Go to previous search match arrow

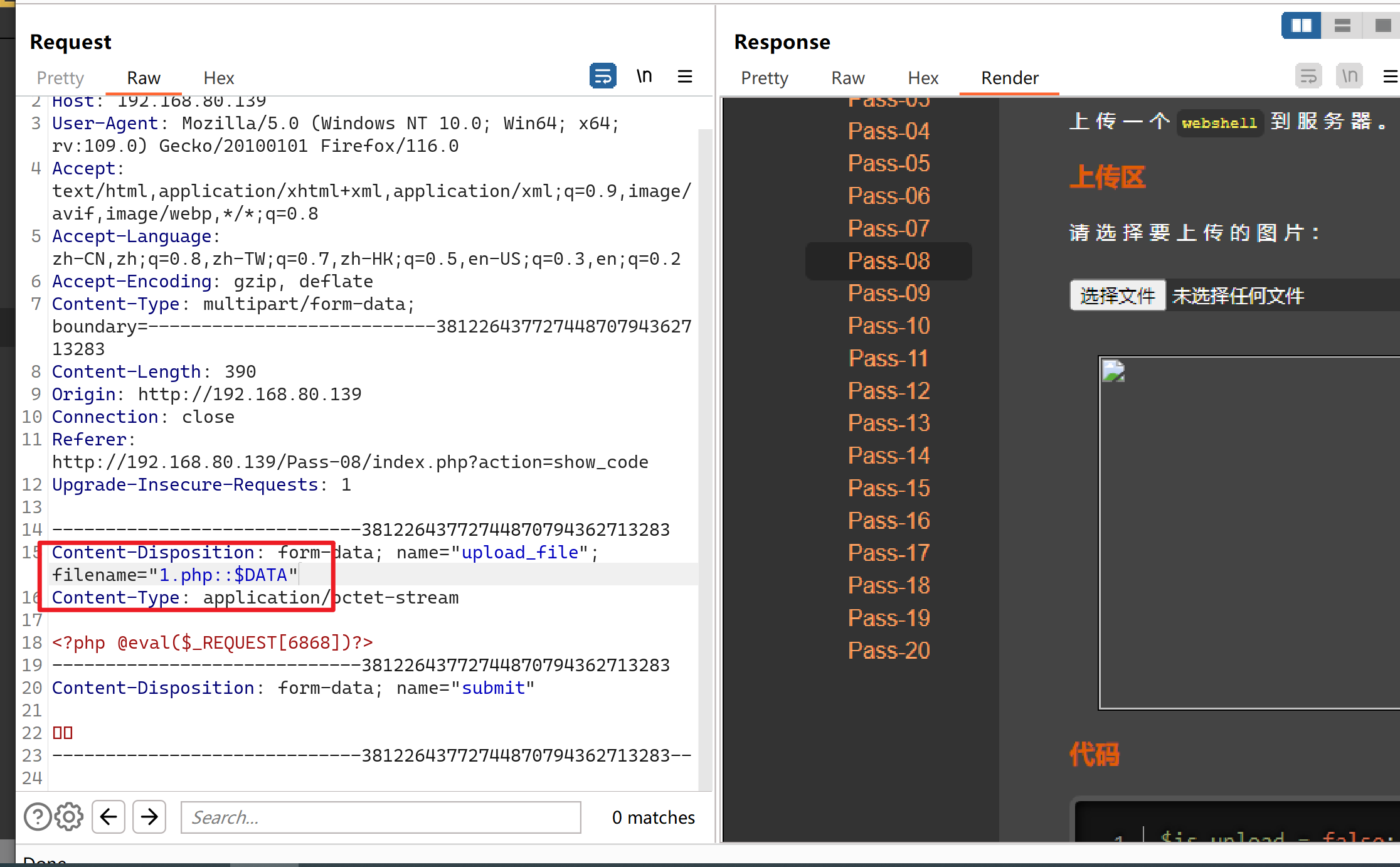click(109, 817)
